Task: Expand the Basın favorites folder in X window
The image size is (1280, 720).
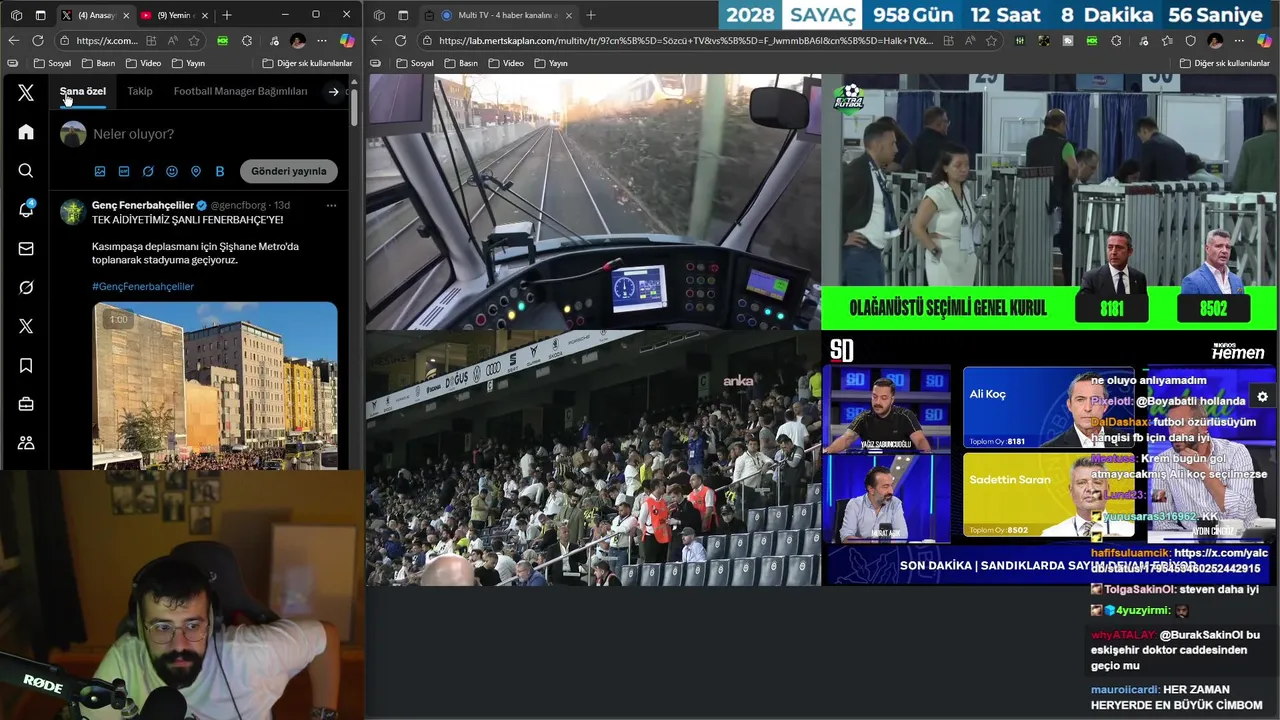Action: pyautogui.click(x=98, y=63)
